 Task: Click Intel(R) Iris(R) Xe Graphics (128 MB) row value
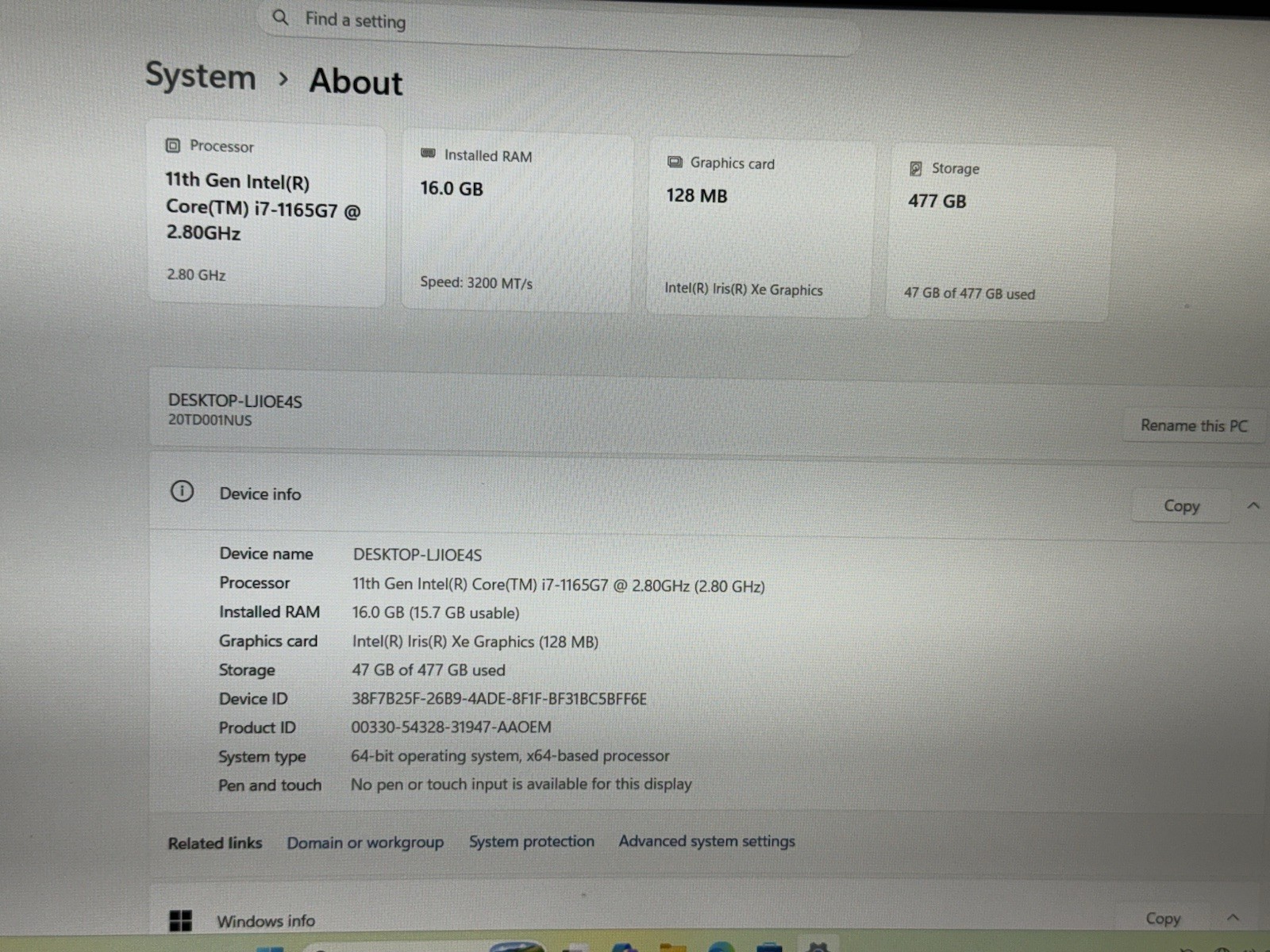point(475,641)
